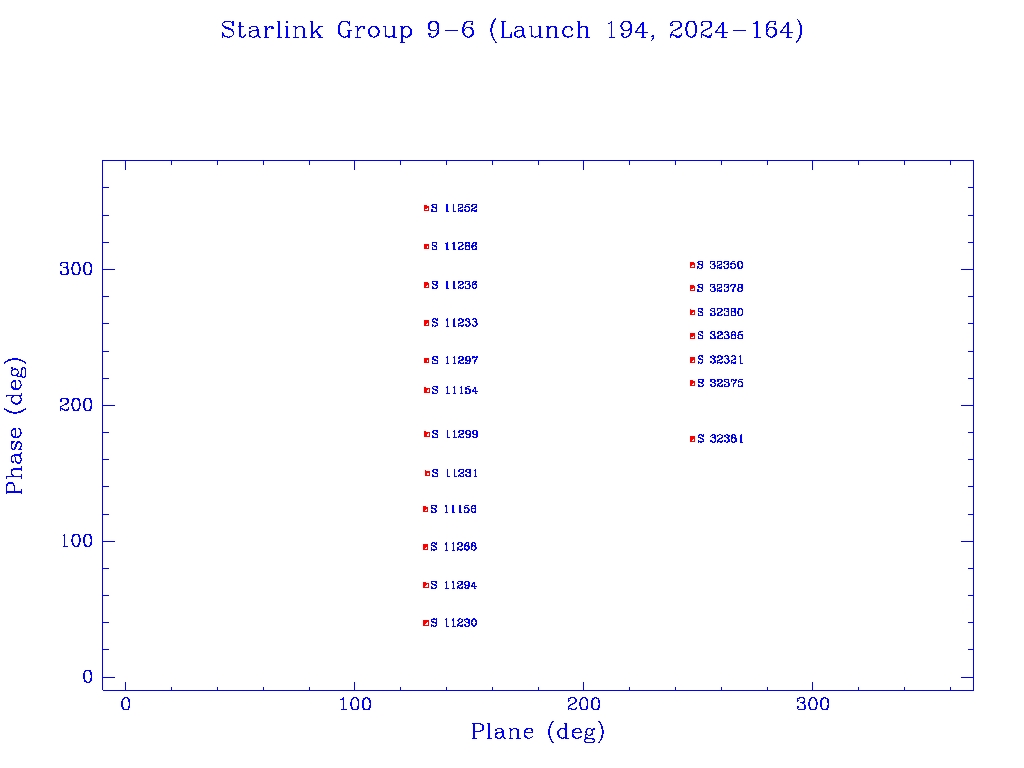Screen dimensions: 1024x768
Task: Click the S 11294 red square marker
Action: point(426,585)
